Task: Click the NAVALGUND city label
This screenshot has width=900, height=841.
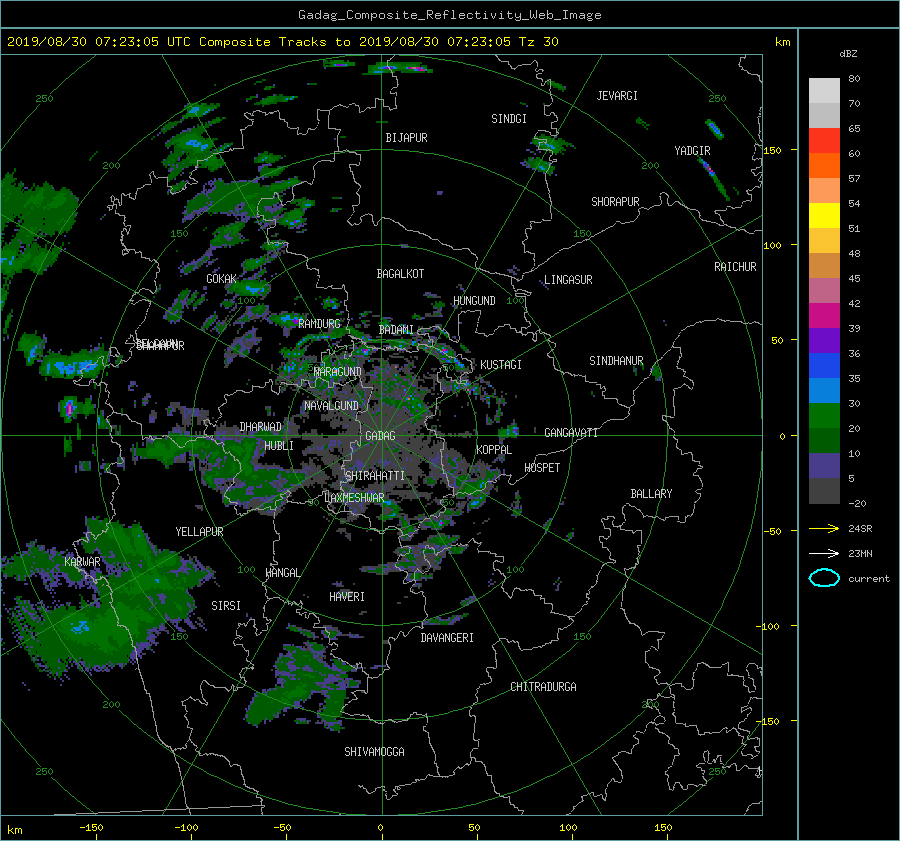Action: (x=331, y=406)
